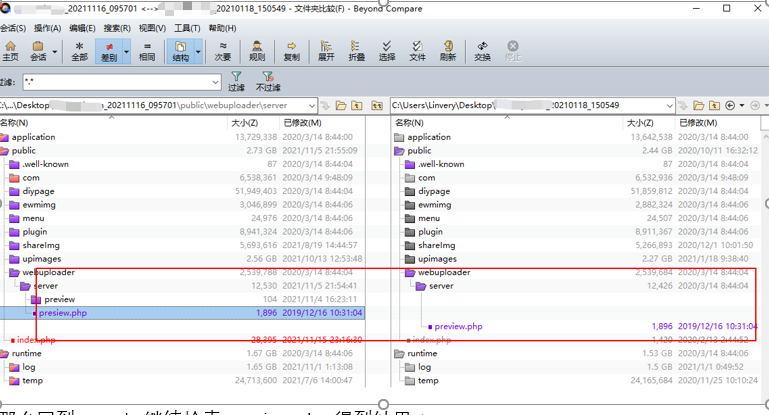Sort left pane by 名称(N) column

point(15,123)
